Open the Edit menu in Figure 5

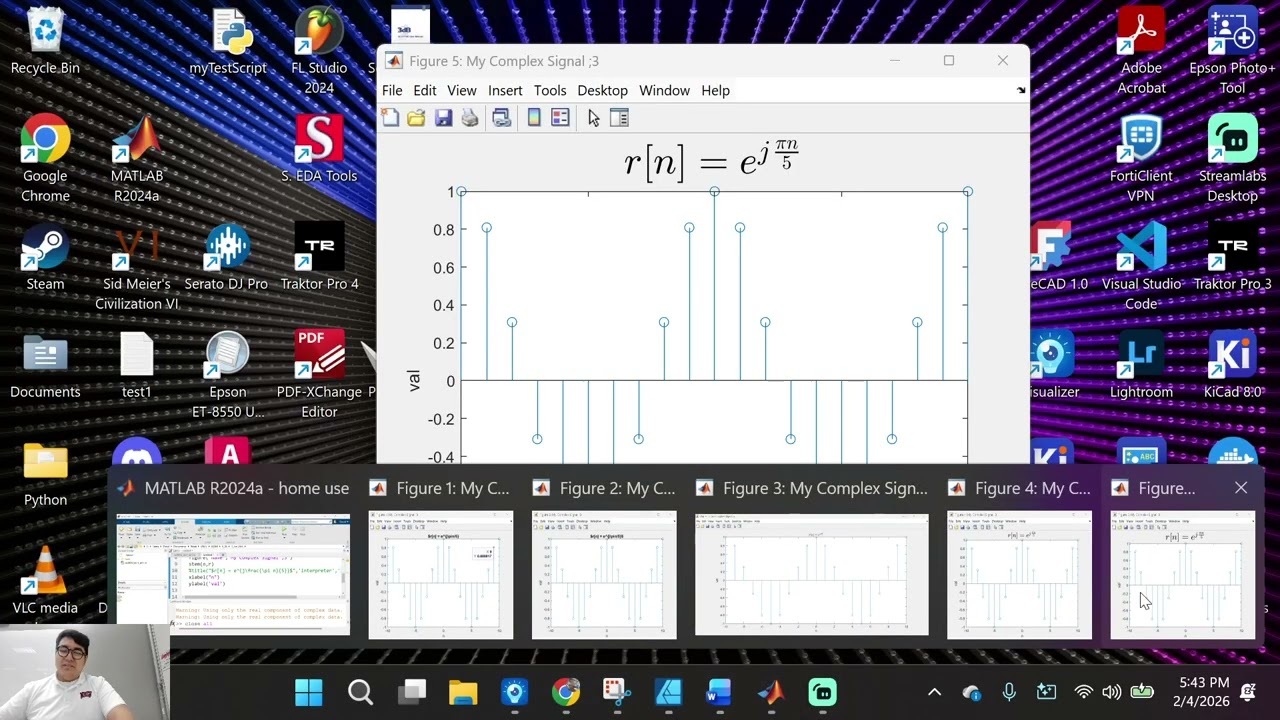(425, 90)
